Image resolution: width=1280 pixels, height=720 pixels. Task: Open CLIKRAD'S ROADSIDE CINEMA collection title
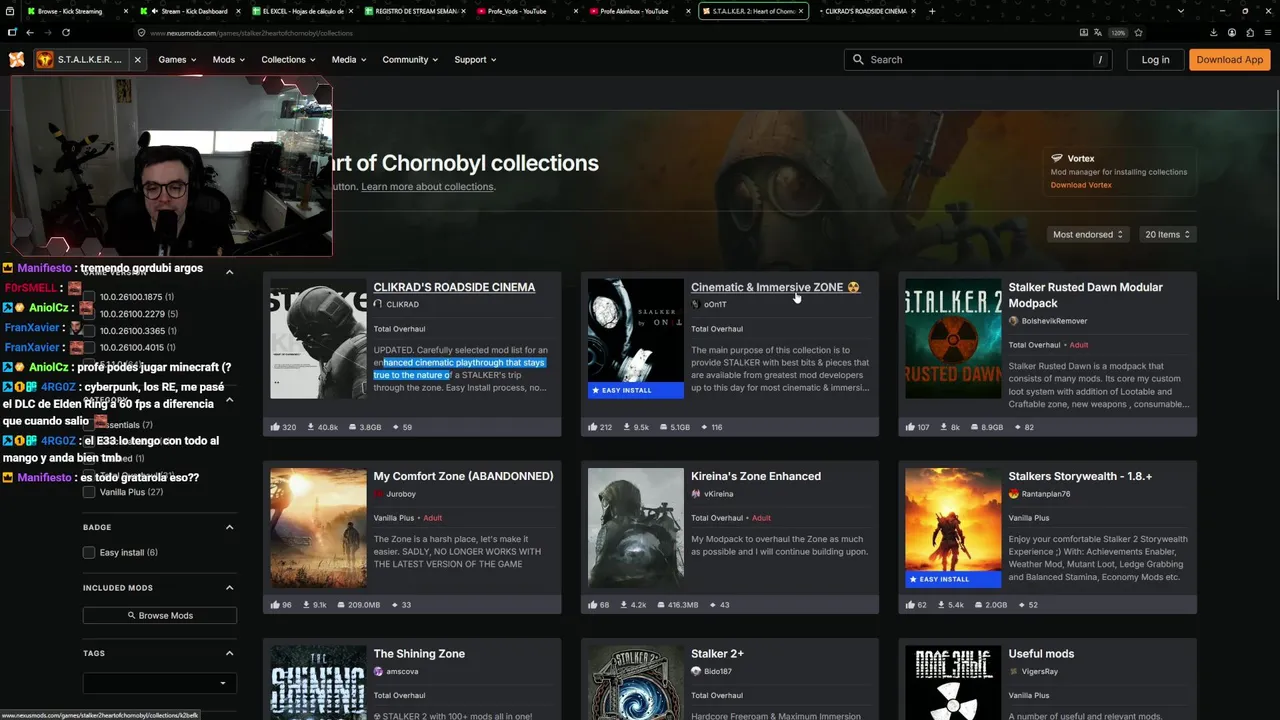(x=454, y=287)
